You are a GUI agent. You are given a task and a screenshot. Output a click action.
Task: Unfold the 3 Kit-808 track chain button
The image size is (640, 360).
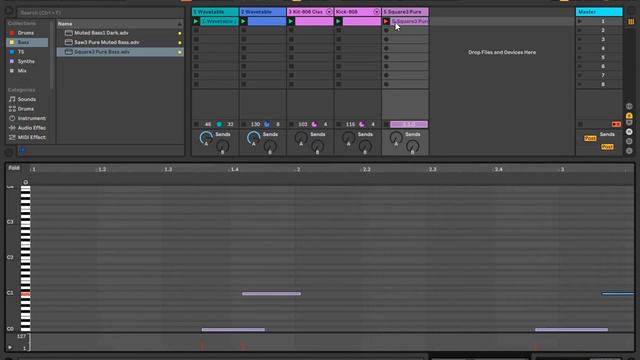[x=329, y=12]
